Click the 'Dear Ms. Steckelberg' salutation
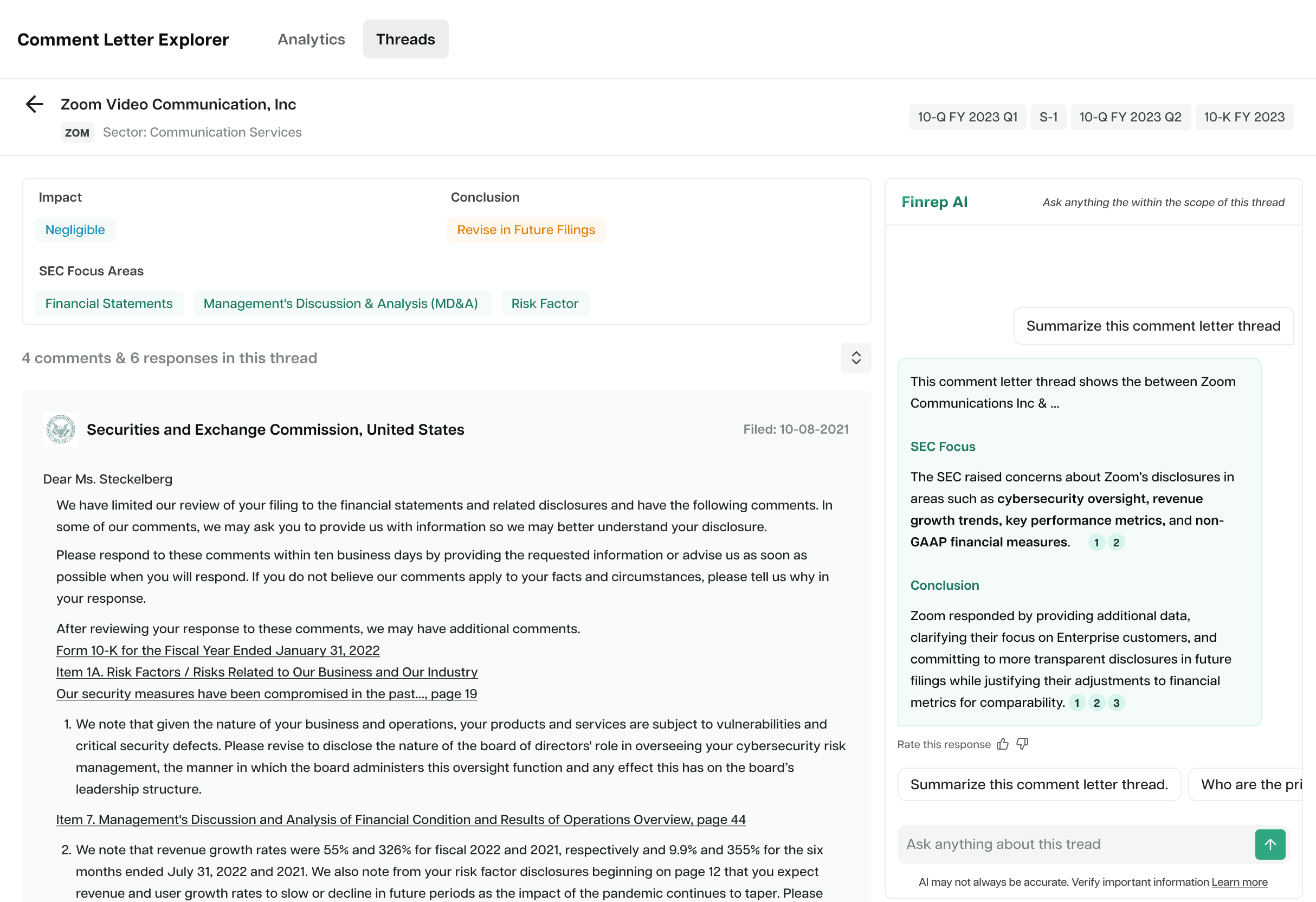The image size is (1316, 902). (108, 479)
